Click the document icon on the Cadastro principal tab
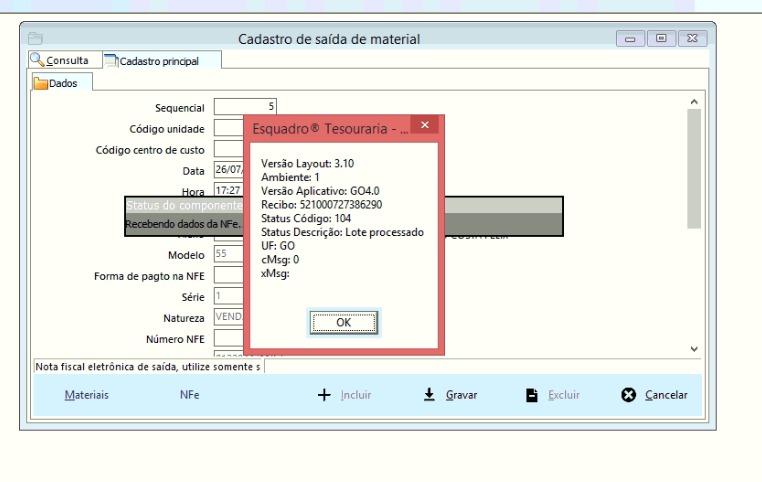 111,61
